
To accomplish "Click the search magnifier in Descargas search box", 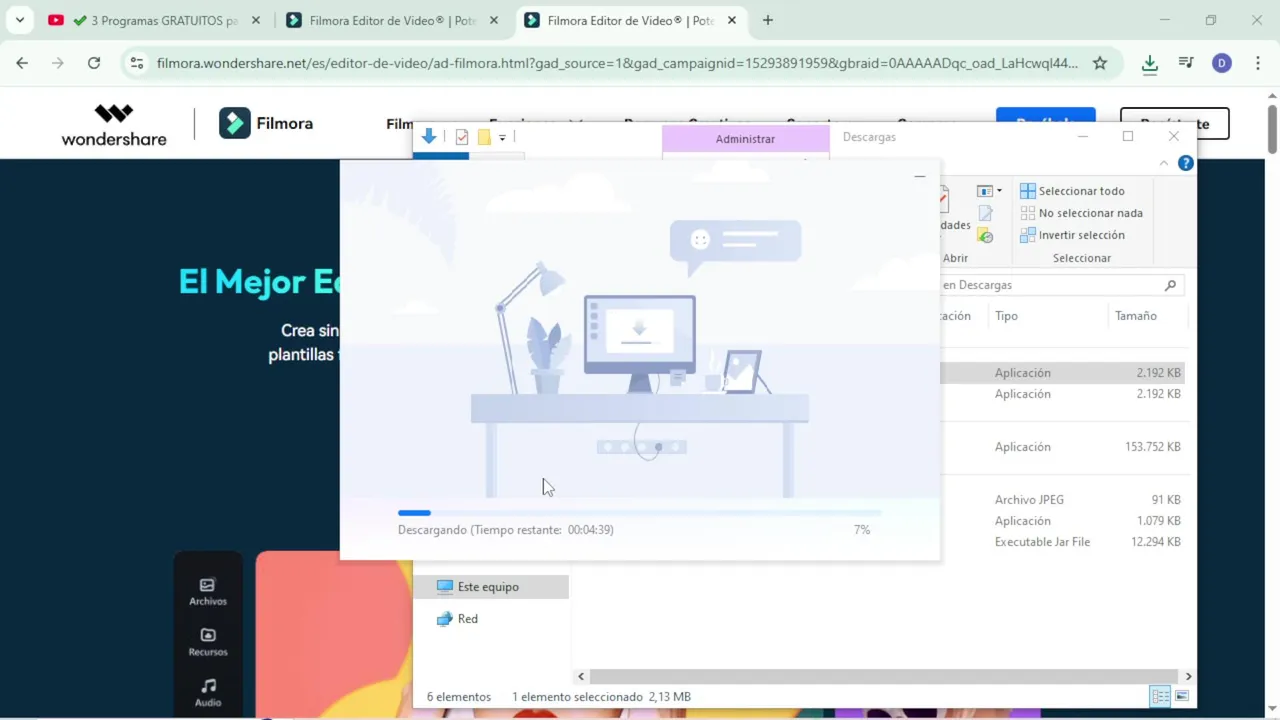I will click(1170, 285).
